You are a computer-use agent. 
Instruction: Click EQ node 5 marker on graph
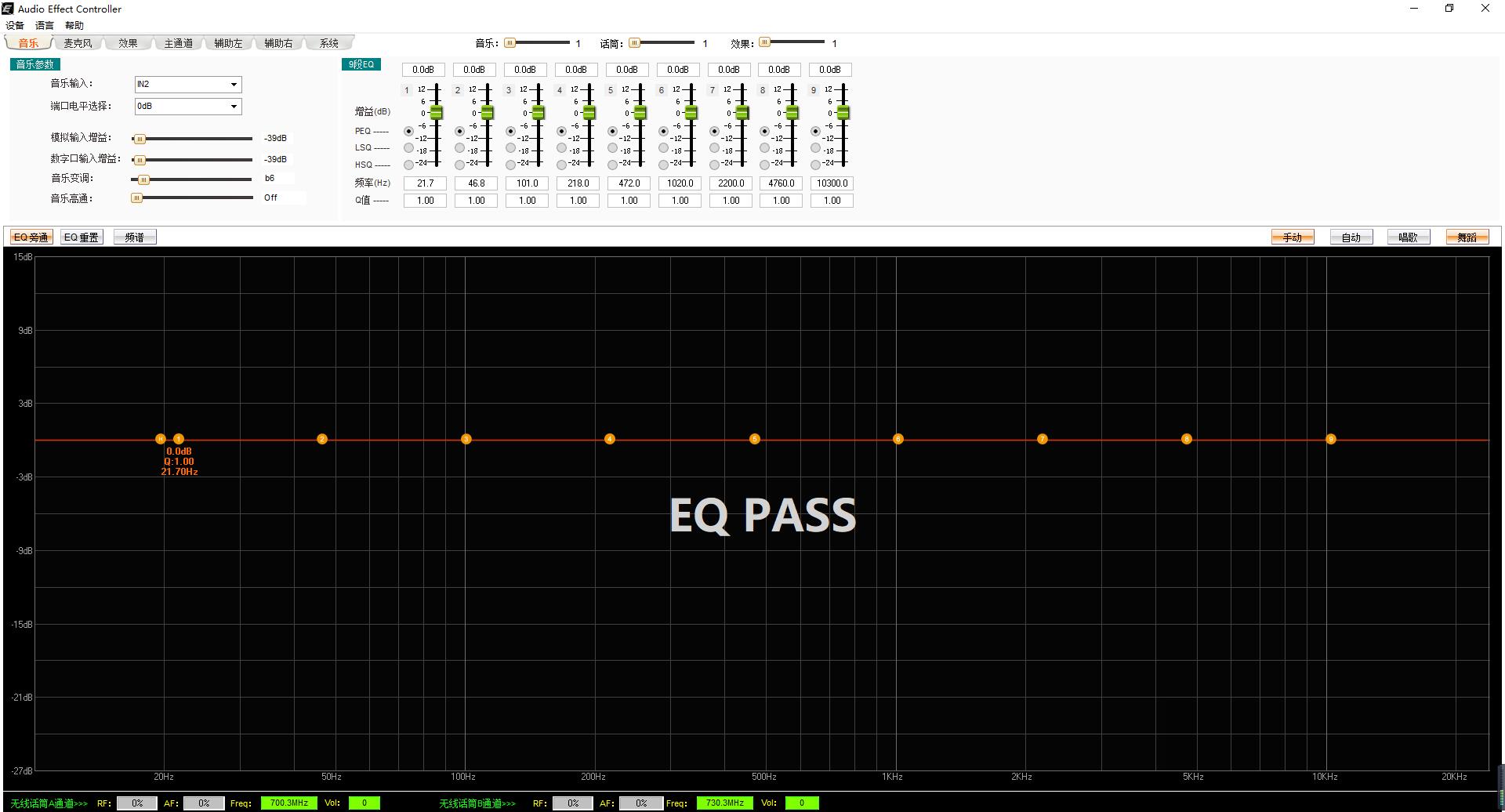click(754, 439)
